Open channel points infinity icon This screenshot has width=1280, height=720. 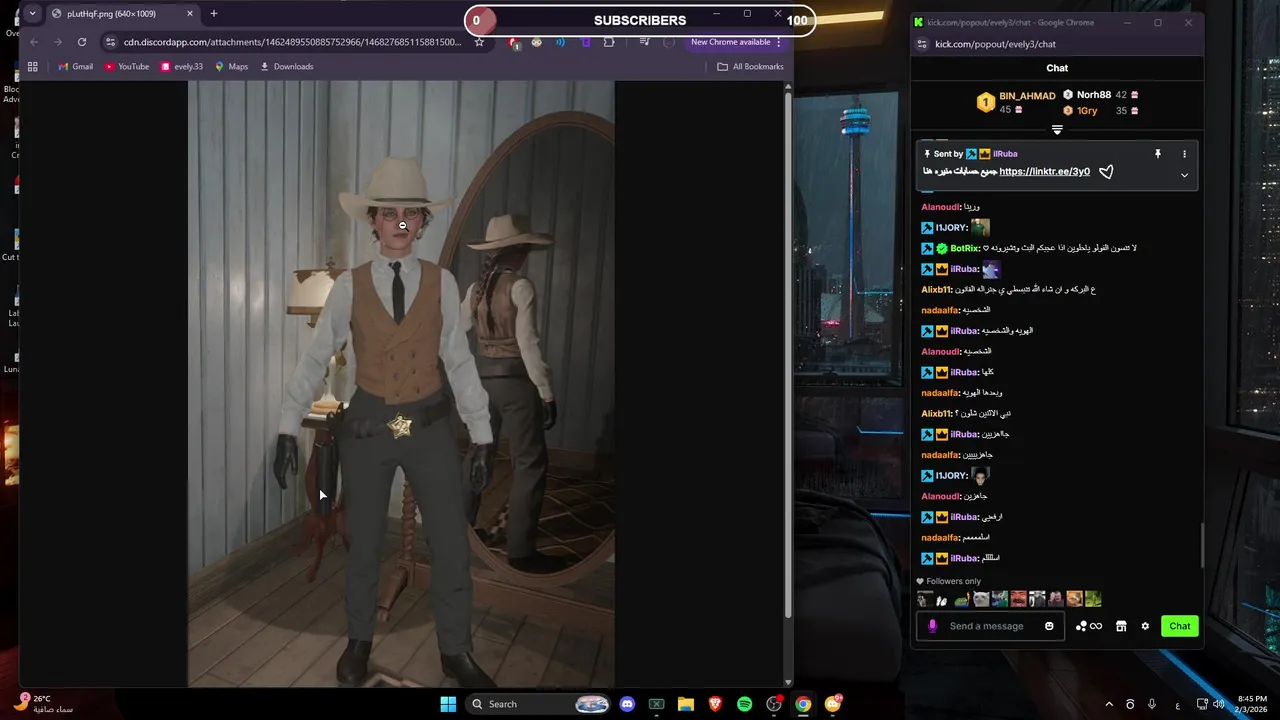1089,626
